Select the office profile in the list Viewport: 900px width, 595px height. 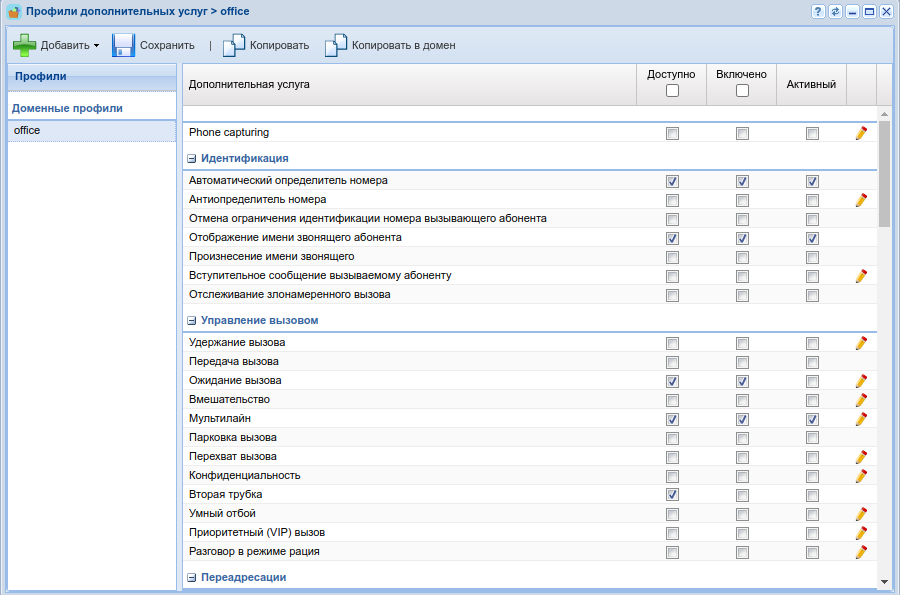coord(91,131)
